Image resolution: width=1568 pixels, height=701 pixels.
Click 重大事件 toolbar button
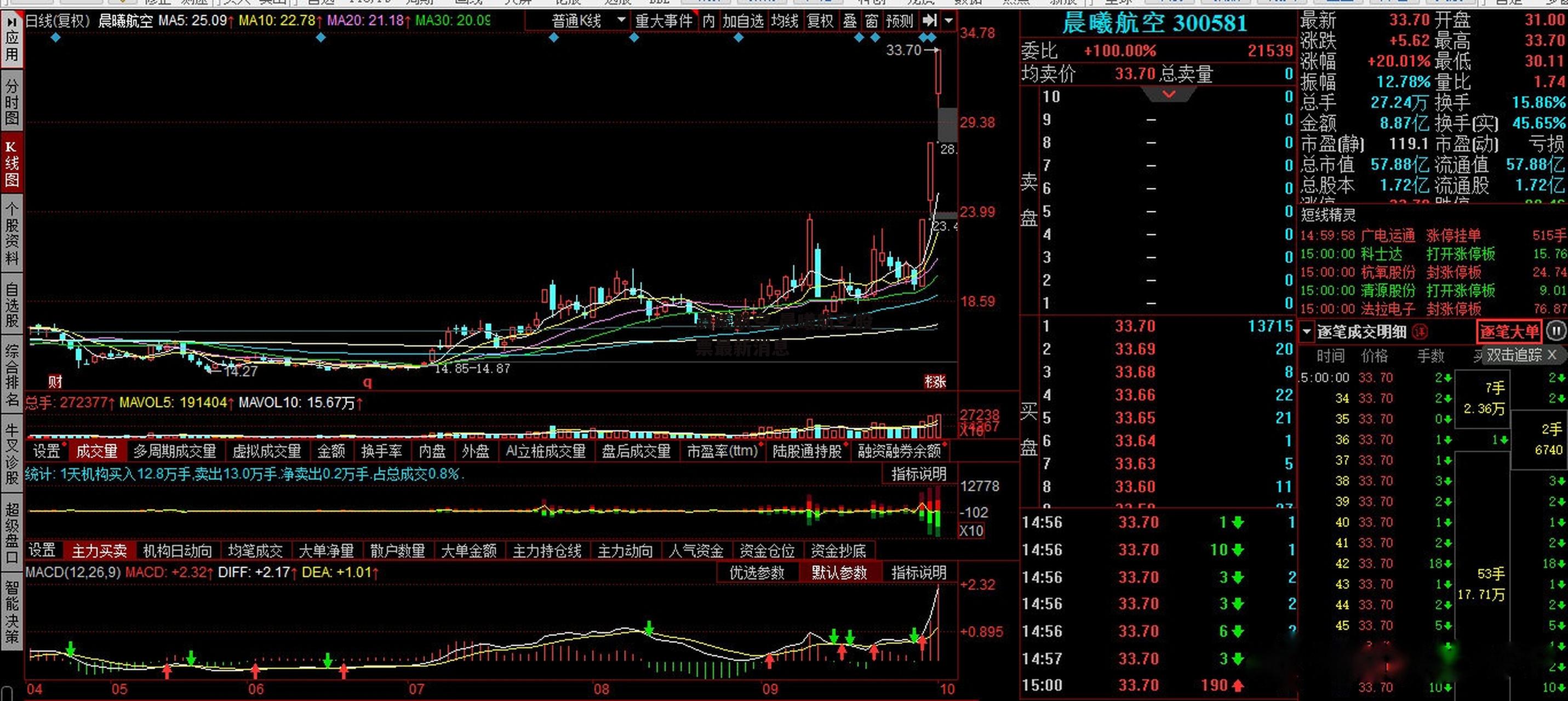click(x=663, y=21)
